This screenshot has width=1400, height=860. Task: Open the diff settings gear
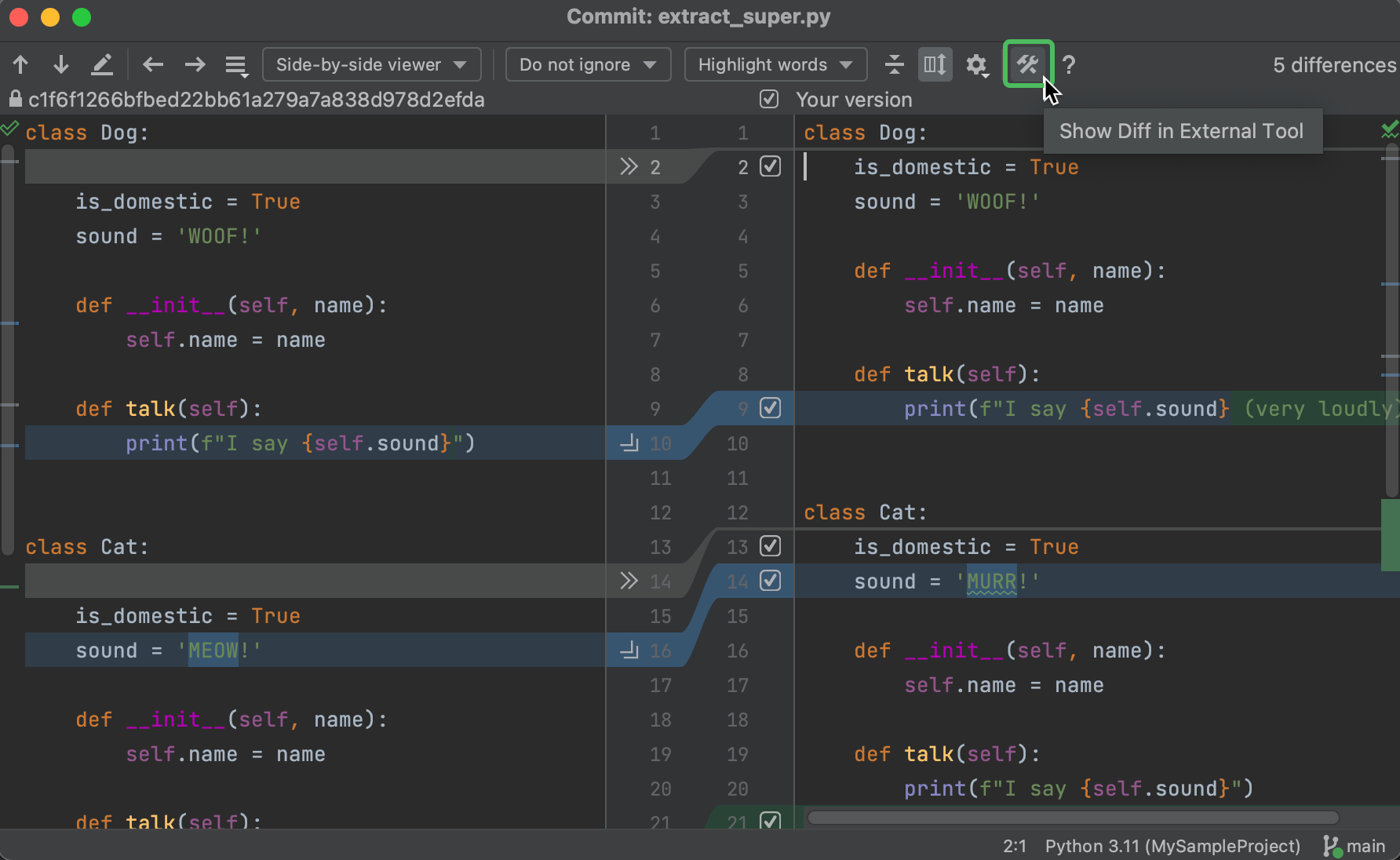[x=975, y=64]
